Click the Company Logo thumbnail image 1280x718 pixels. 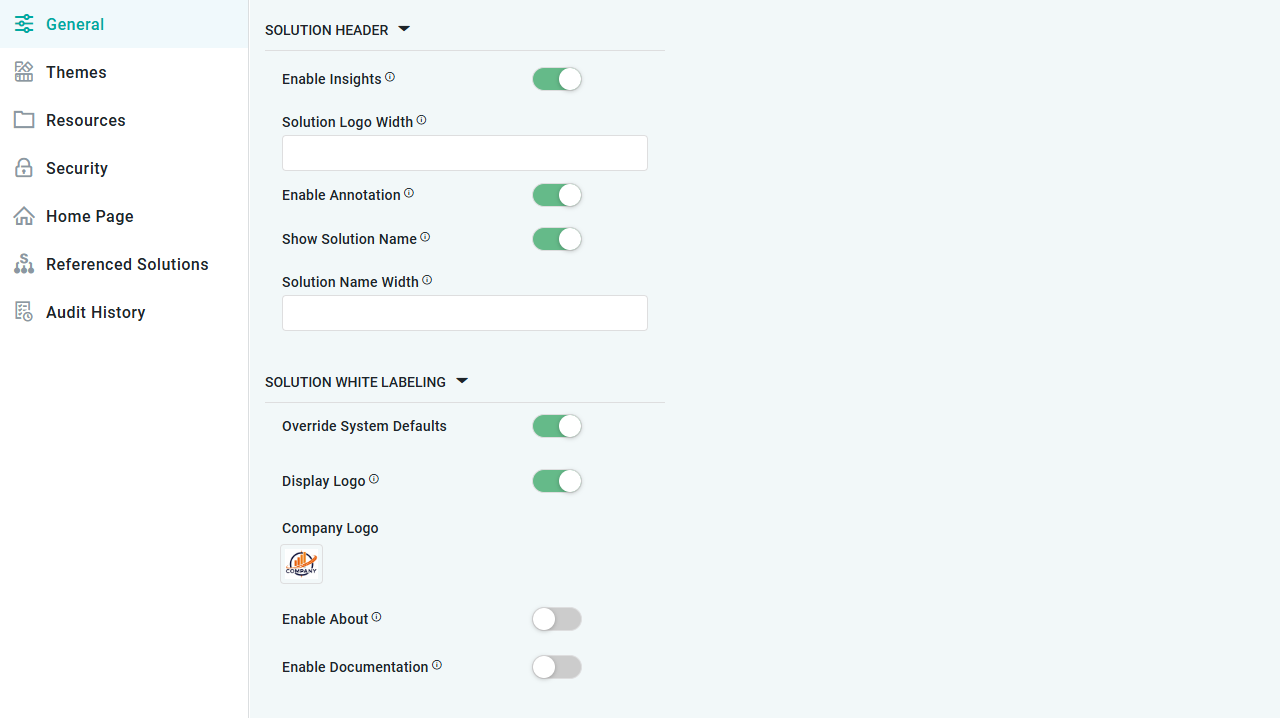pyautogui.click(x=301, y=564)
